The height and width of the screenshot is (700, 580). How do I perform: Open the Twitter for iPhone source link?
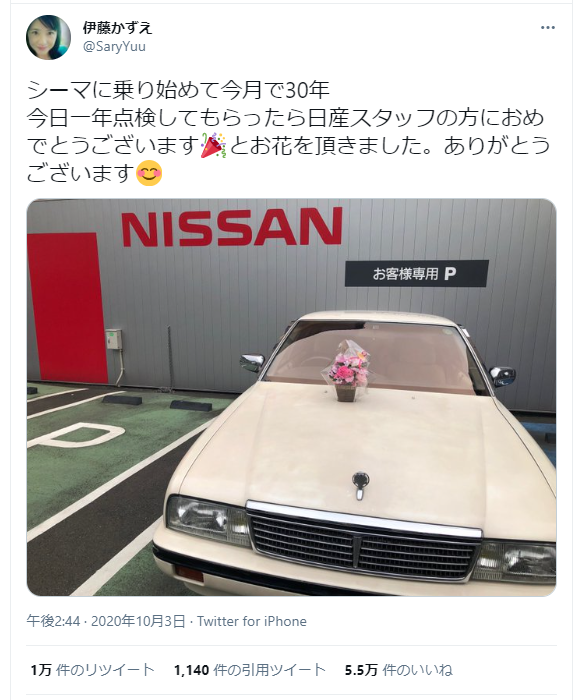click(252, 621)
